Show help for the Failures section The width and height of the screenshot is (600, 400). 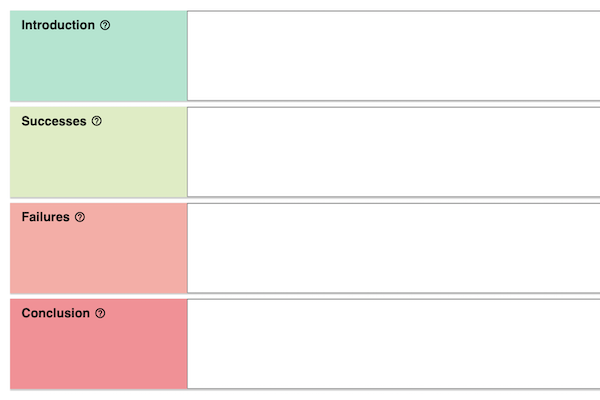[x=80, y=217]
